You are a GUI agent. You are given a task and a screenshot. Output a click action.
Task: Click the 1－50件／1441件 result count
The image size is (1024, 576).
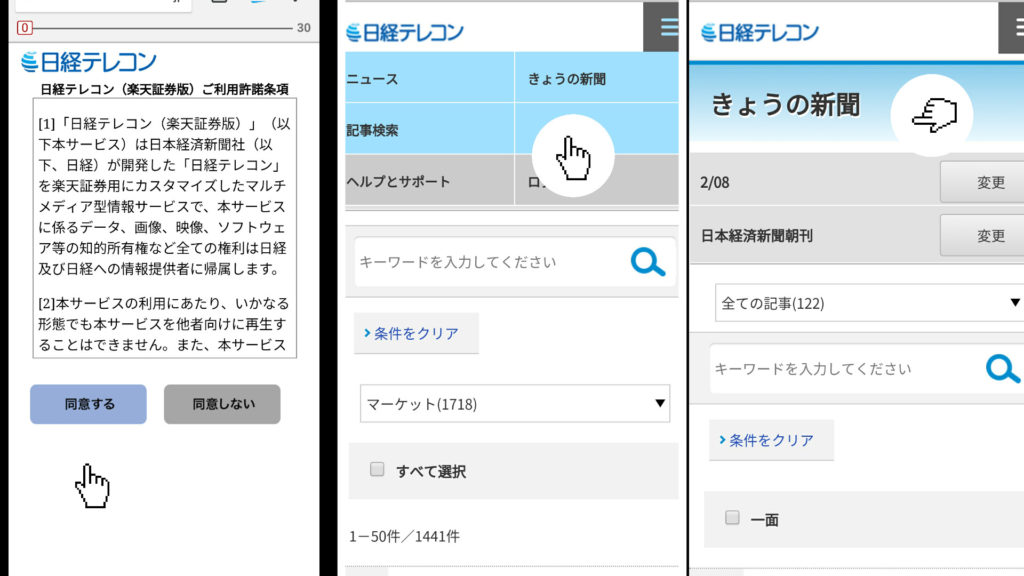coord(404,536)
